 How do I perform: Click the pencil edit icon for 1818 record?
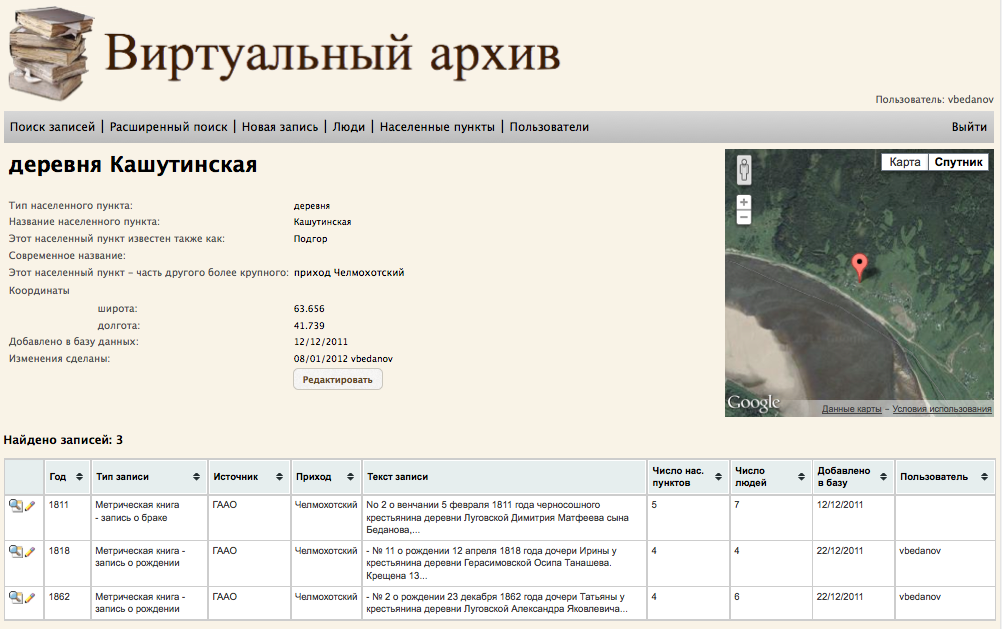tap(29, 552)
